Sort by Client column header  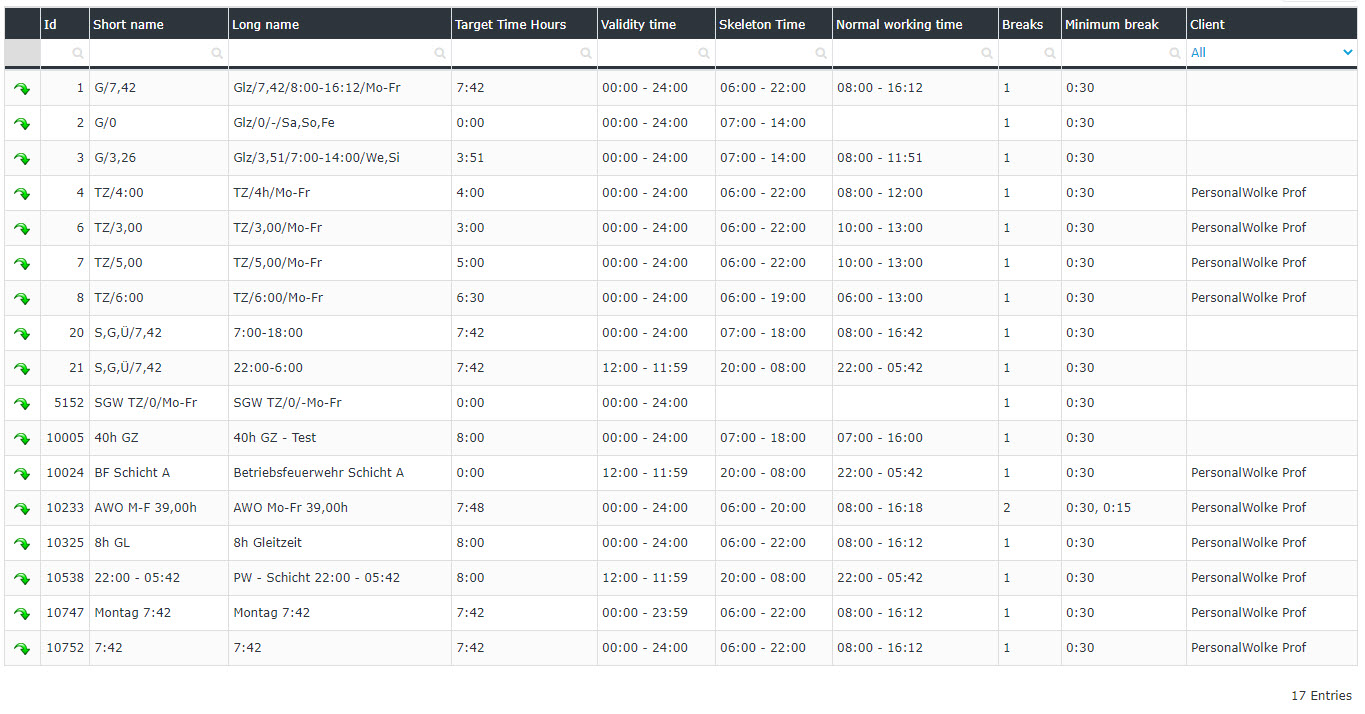[1272, 24]
